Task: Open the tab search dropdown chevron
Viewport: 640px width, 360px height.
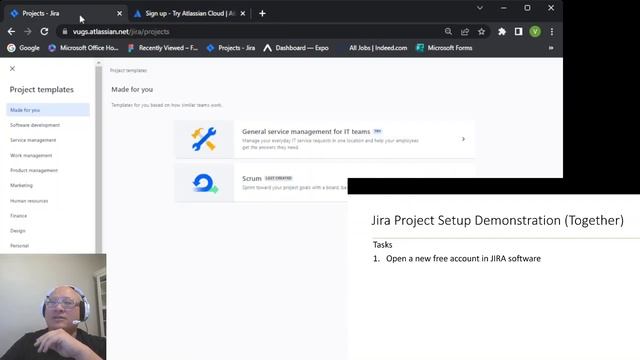Action: click(x=480, y=8)
